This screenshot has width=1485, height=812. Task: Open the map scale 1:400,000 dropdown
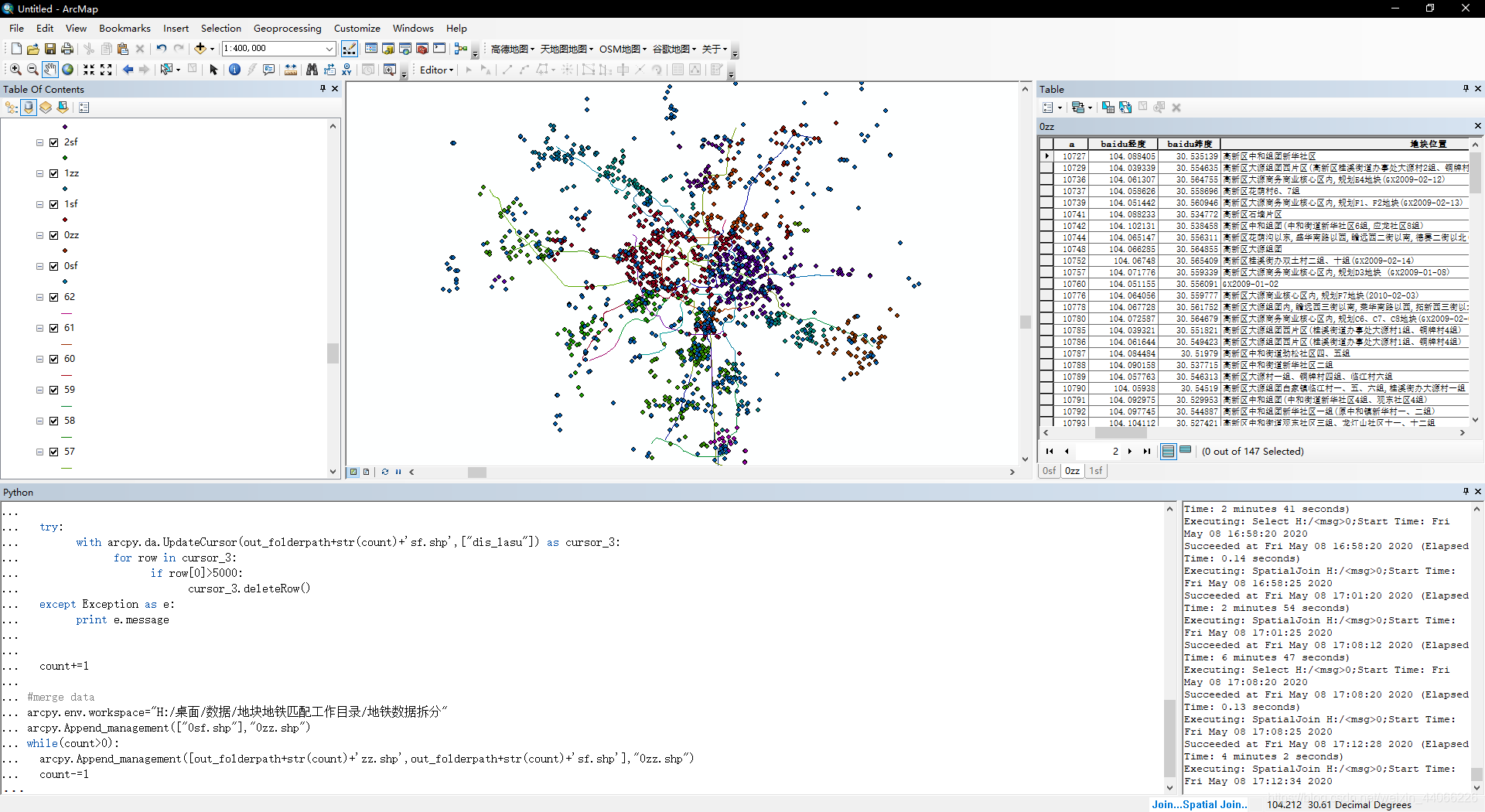[x=329, y=49]
